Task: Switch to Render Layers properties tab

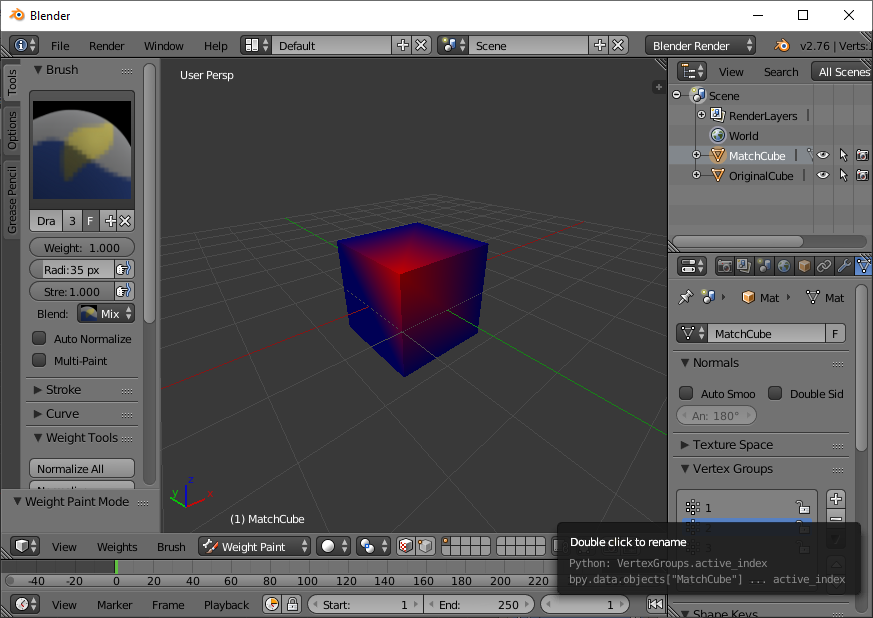Action: tap(744, 266)
